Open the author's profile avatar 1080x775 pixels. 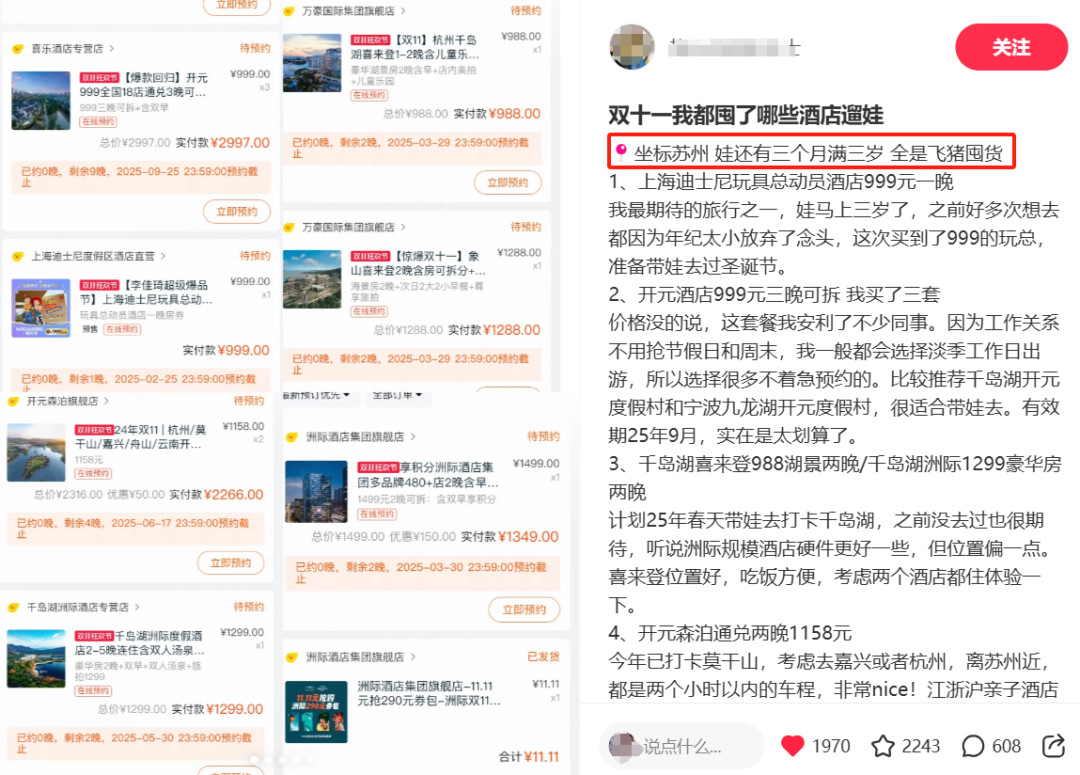(632, 48)
